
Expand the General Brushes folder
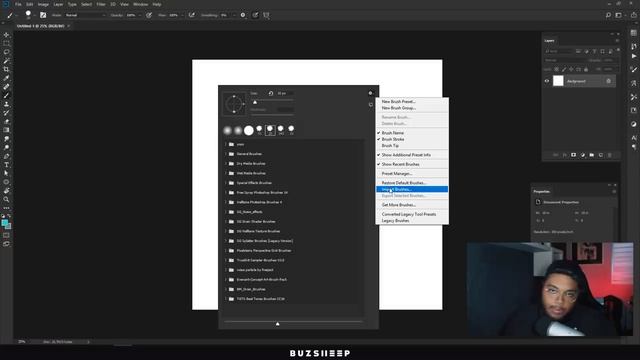coord(226,154)
